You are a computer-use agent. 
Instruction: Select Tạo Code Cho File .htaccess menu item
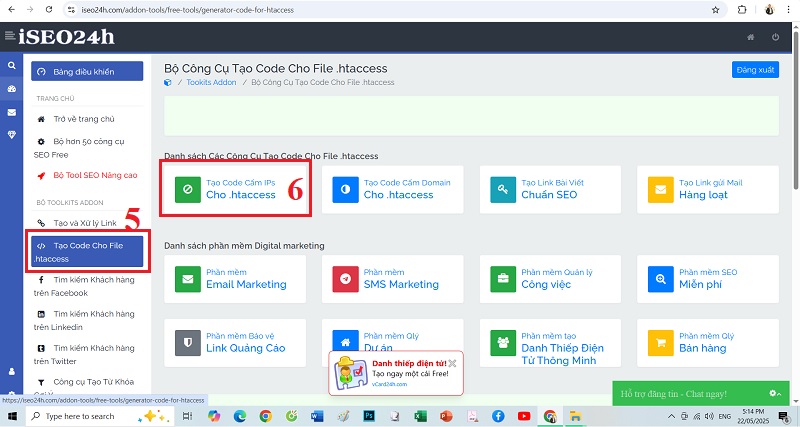pyautogui.click(x=87, y=252)
